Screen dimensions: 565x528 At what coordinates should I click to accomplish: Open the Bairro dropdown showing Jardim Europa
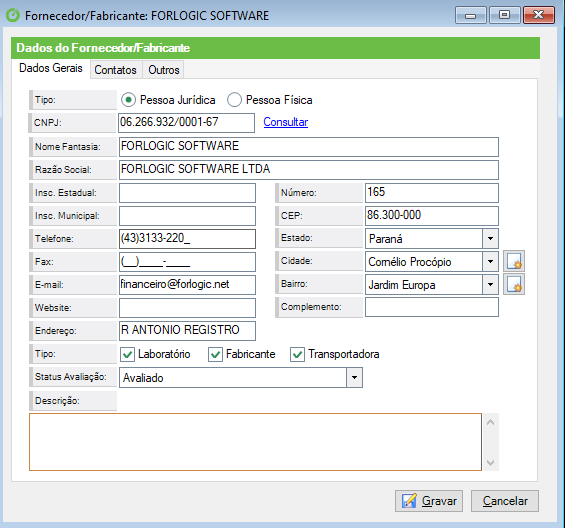pos(490,284)
